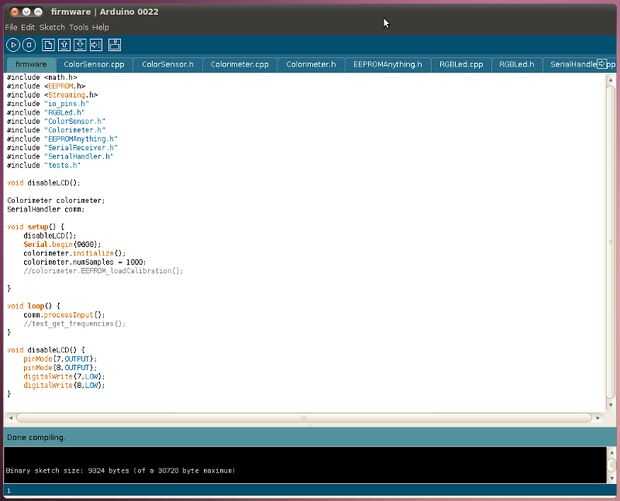
Task: Click the horizontal scrollbar right arrow
Action: [x=597, y=418]
